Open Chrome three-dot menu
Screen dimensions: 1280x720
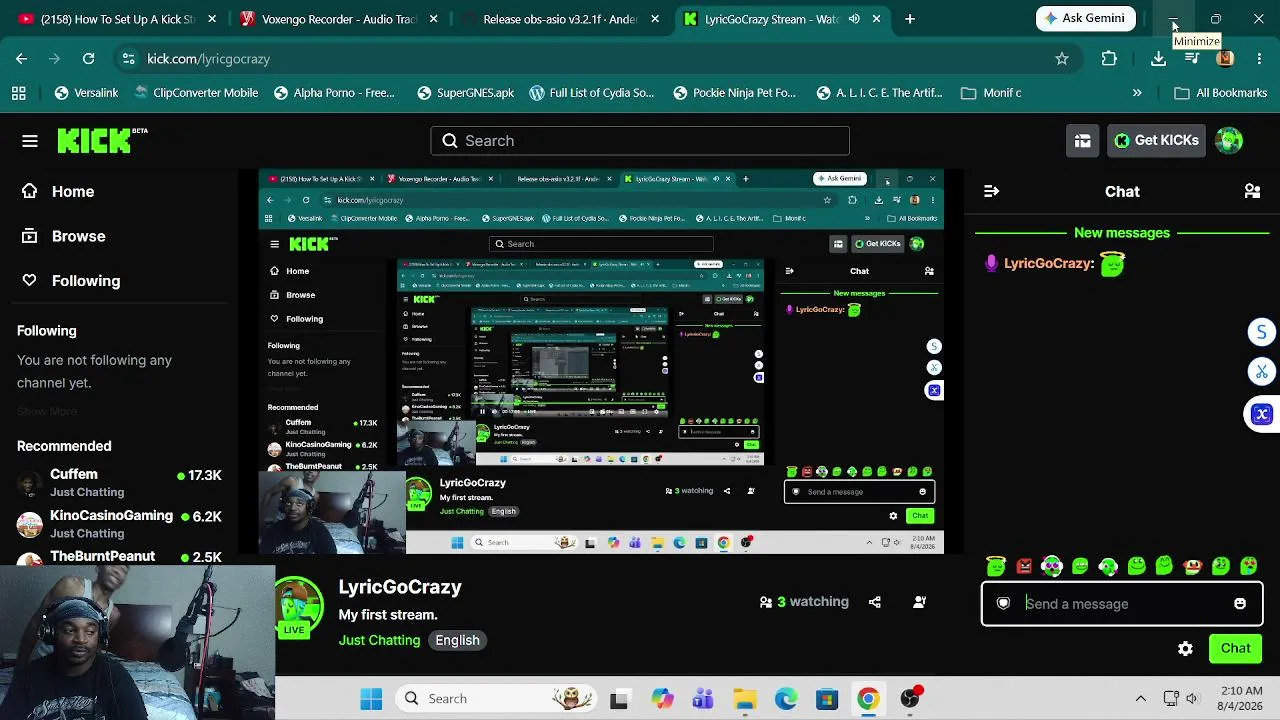[1258, 59]
